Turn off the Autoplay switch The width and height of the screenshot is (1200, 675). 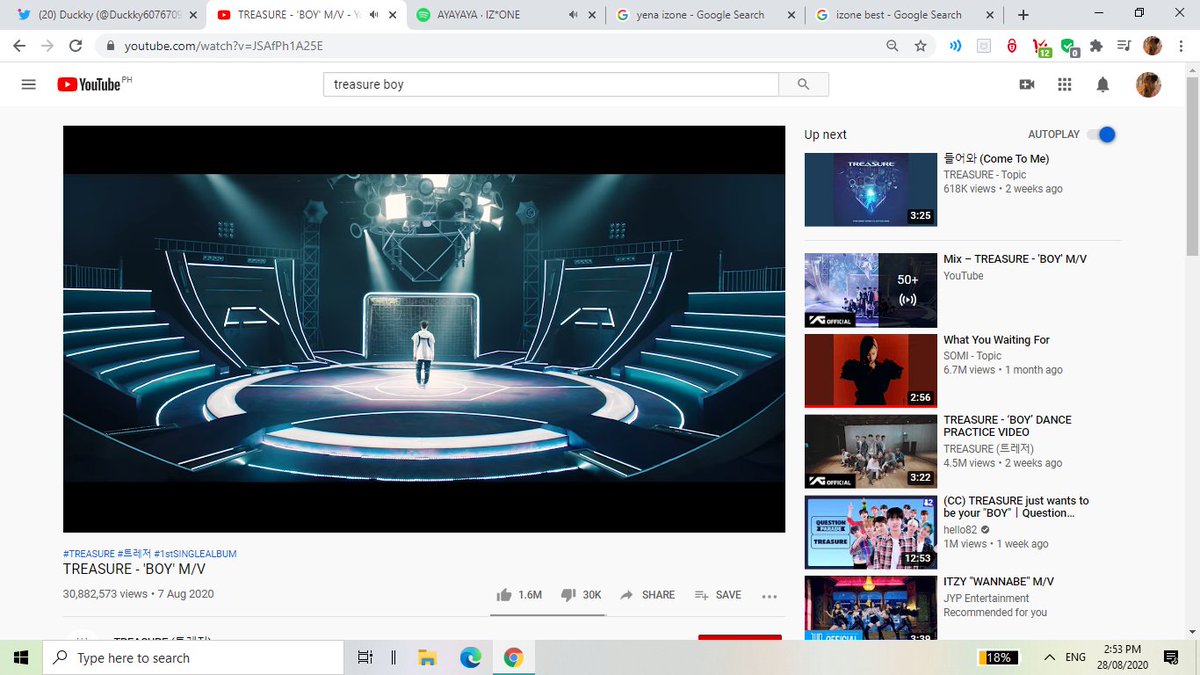point(1101,135)
